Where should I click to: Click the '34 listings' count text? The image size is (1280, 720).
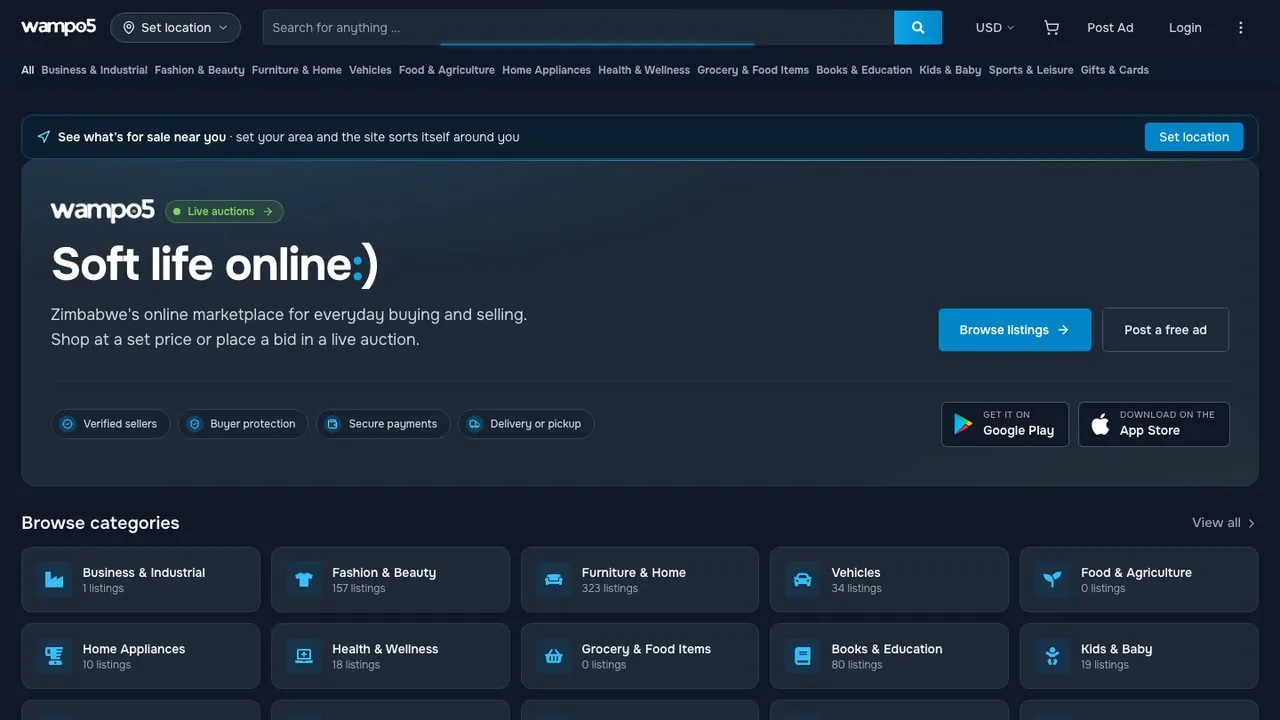point(856,589)
